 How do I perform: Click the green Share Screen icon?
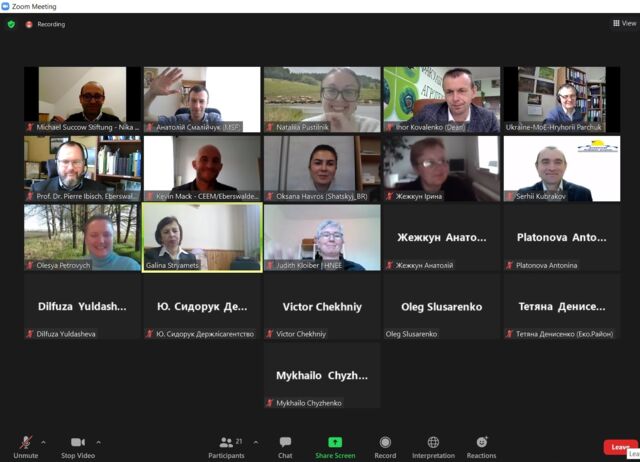tap(335, 442)
